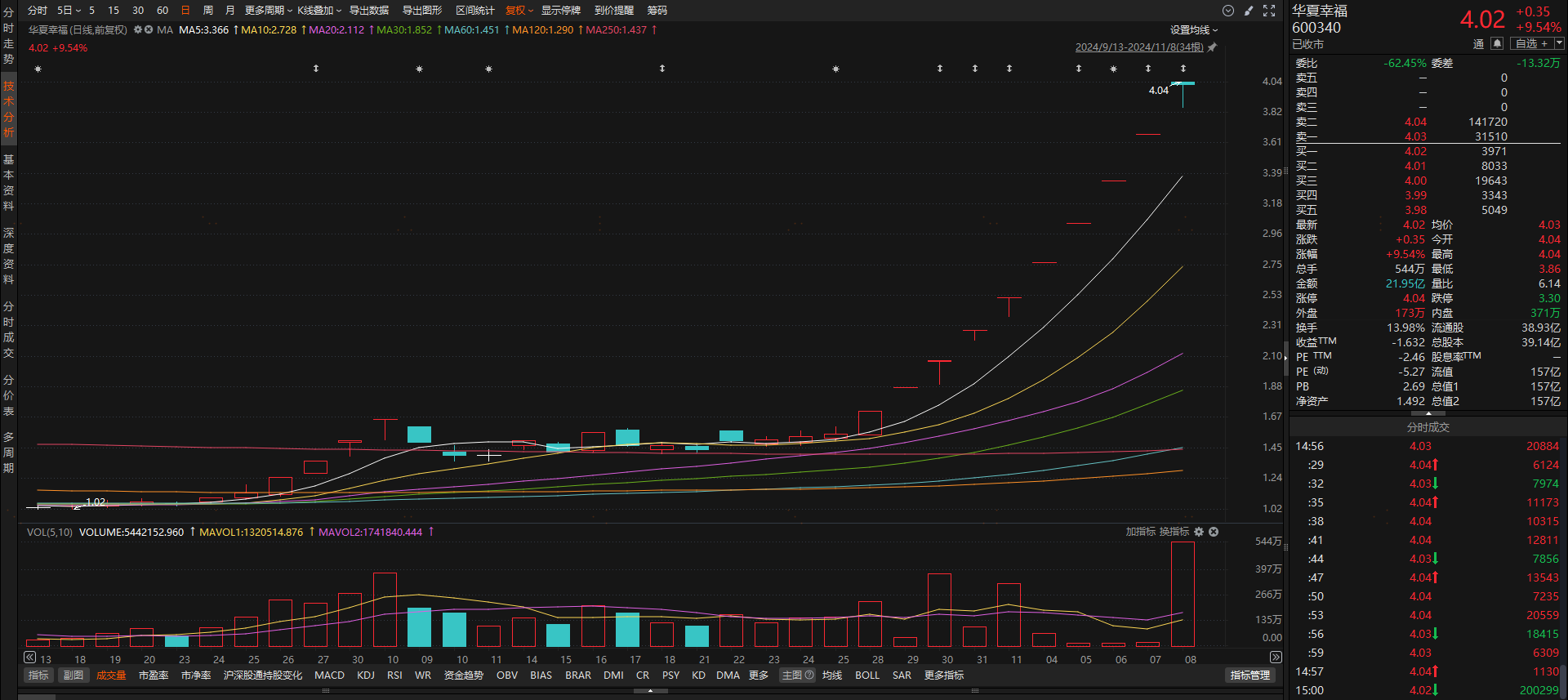
Task: Select the drawing brush tool
Action: [1249, 11]
